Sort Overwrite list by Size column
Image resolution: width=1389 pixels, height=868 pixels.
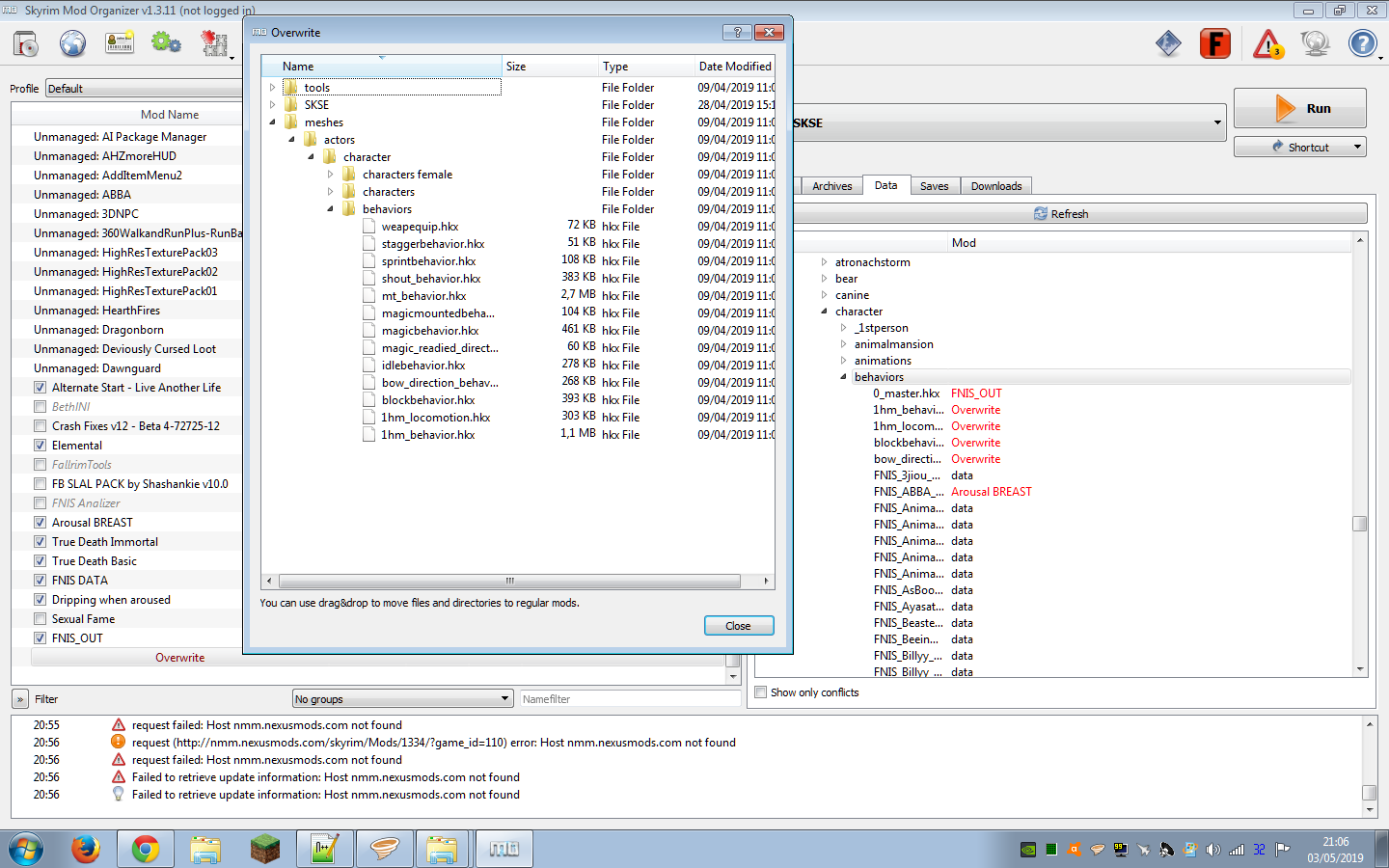pos(550,67)
